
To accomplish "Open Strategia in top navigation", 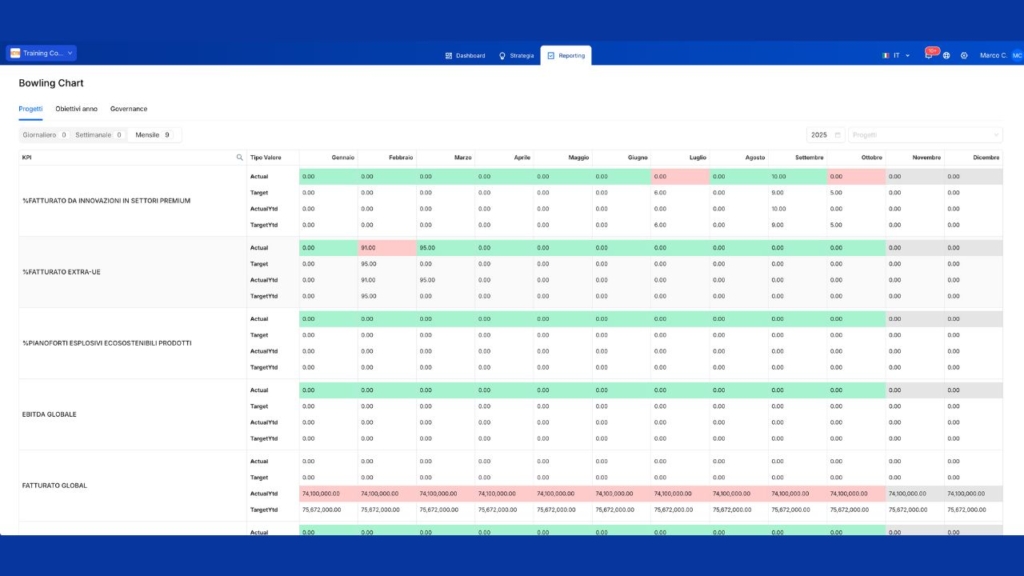I will tap(516, 56).
